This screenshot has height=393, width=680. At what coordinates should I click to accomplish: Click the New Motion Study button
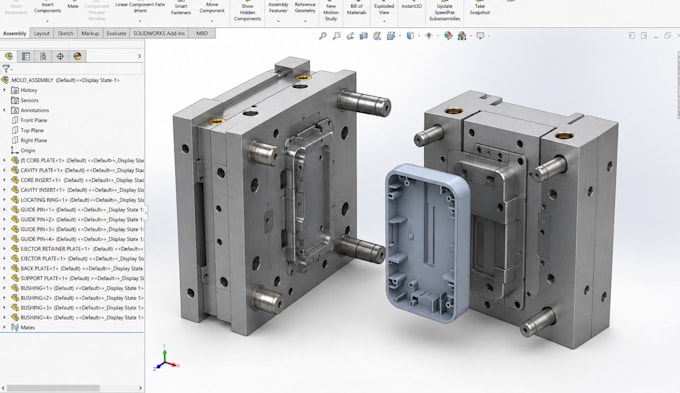[x=331, y=10]
